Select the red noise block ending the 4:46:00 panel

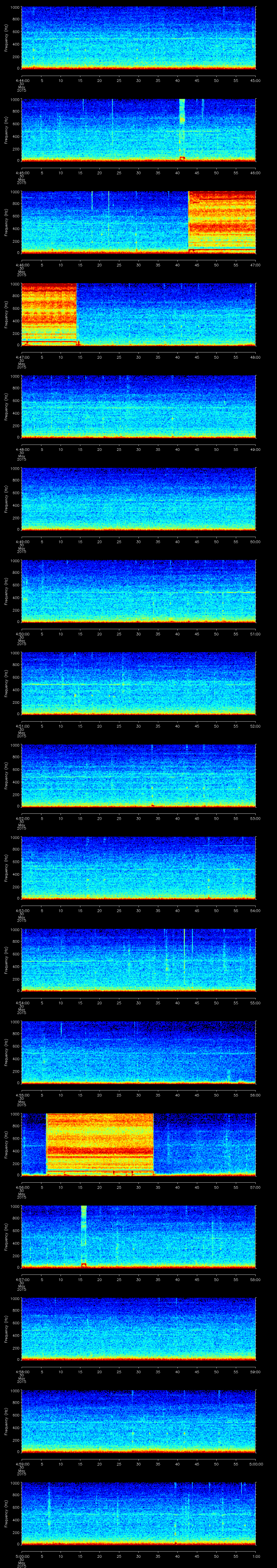click(x=222, y=222)
